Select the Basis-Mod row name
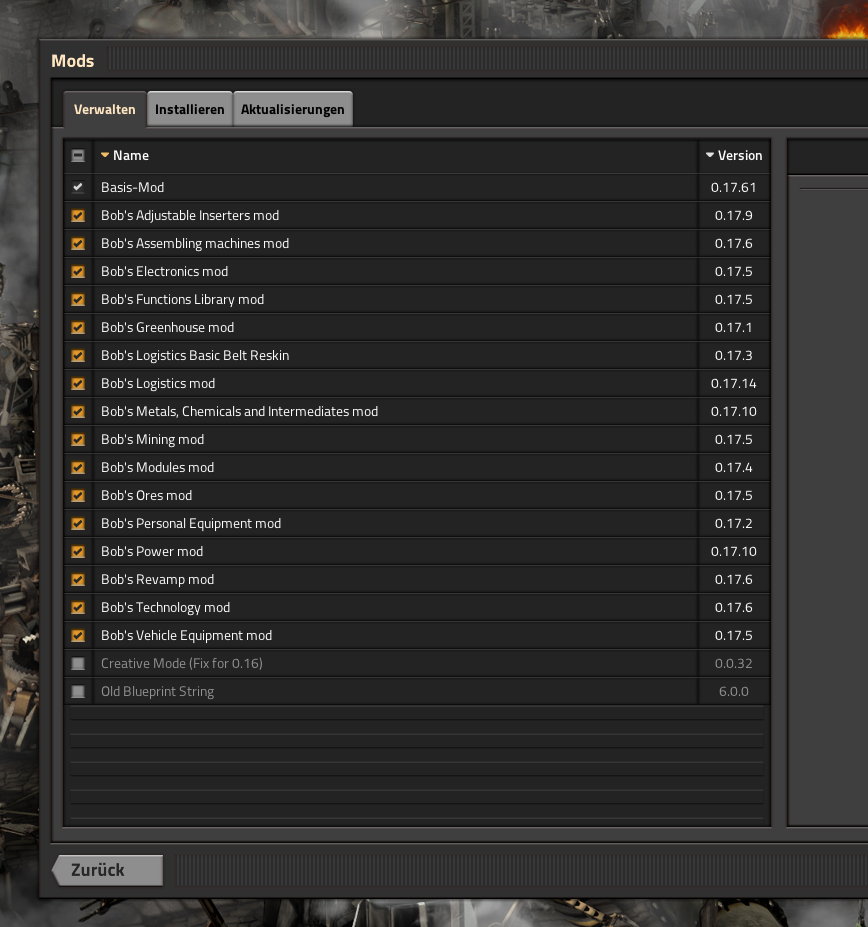This screenshot has width=868, height=927. pyautogui.click(x=132, y=187)
